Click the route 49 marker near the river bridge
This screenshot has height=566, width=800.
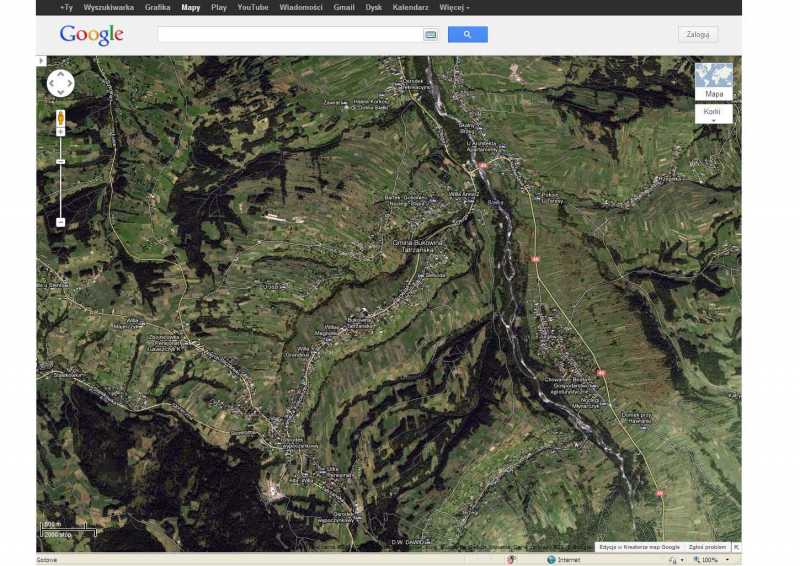point(483,166)
